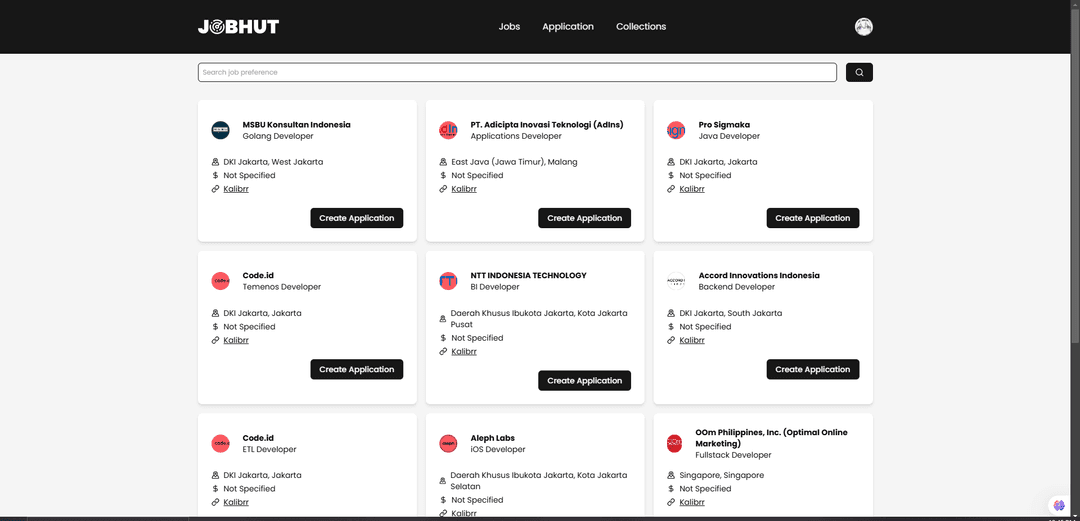Open the Collections menu item

pyautogui.click(x=641, y=27)
